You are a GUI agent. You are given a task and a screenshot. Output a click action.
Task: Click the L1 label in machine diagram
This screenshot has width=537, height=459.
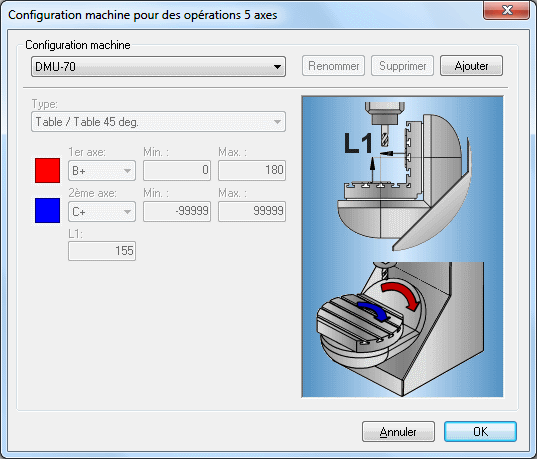[358, 143]
